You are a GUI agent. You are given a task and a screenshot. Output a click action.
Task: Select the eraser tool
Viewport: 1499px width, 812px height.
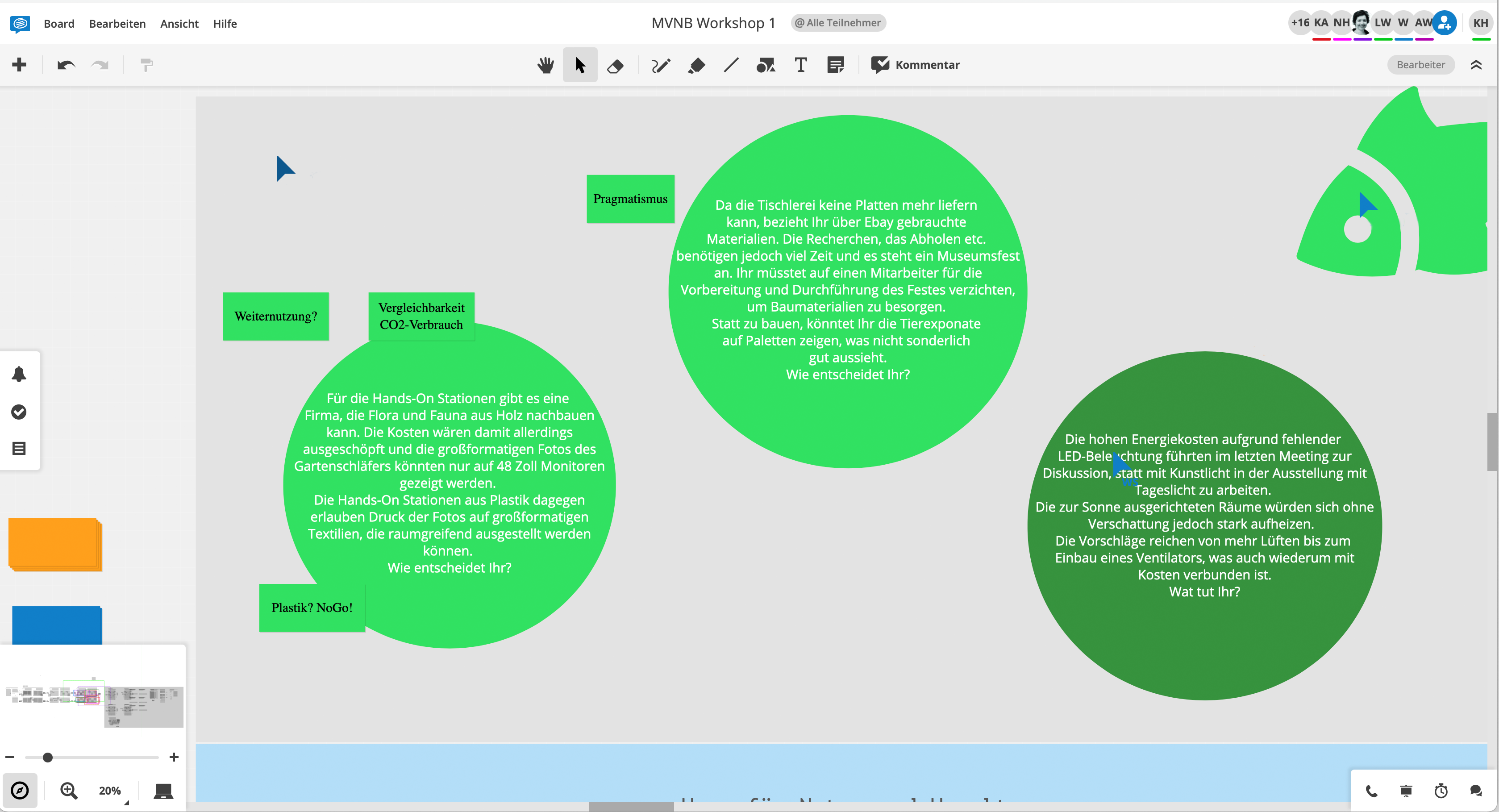(x=615, y=65)
